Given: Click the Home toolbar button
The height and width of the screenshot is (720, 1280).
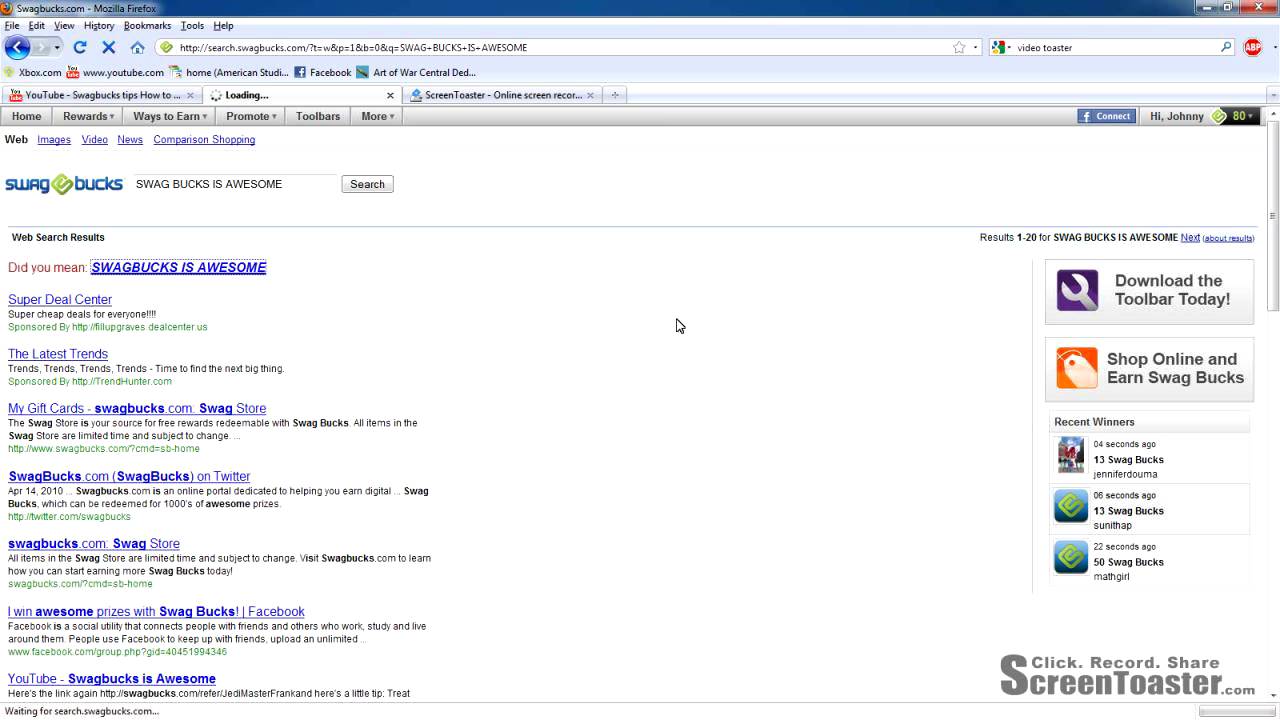Looking at the screenshot, I should pos(27,116).
